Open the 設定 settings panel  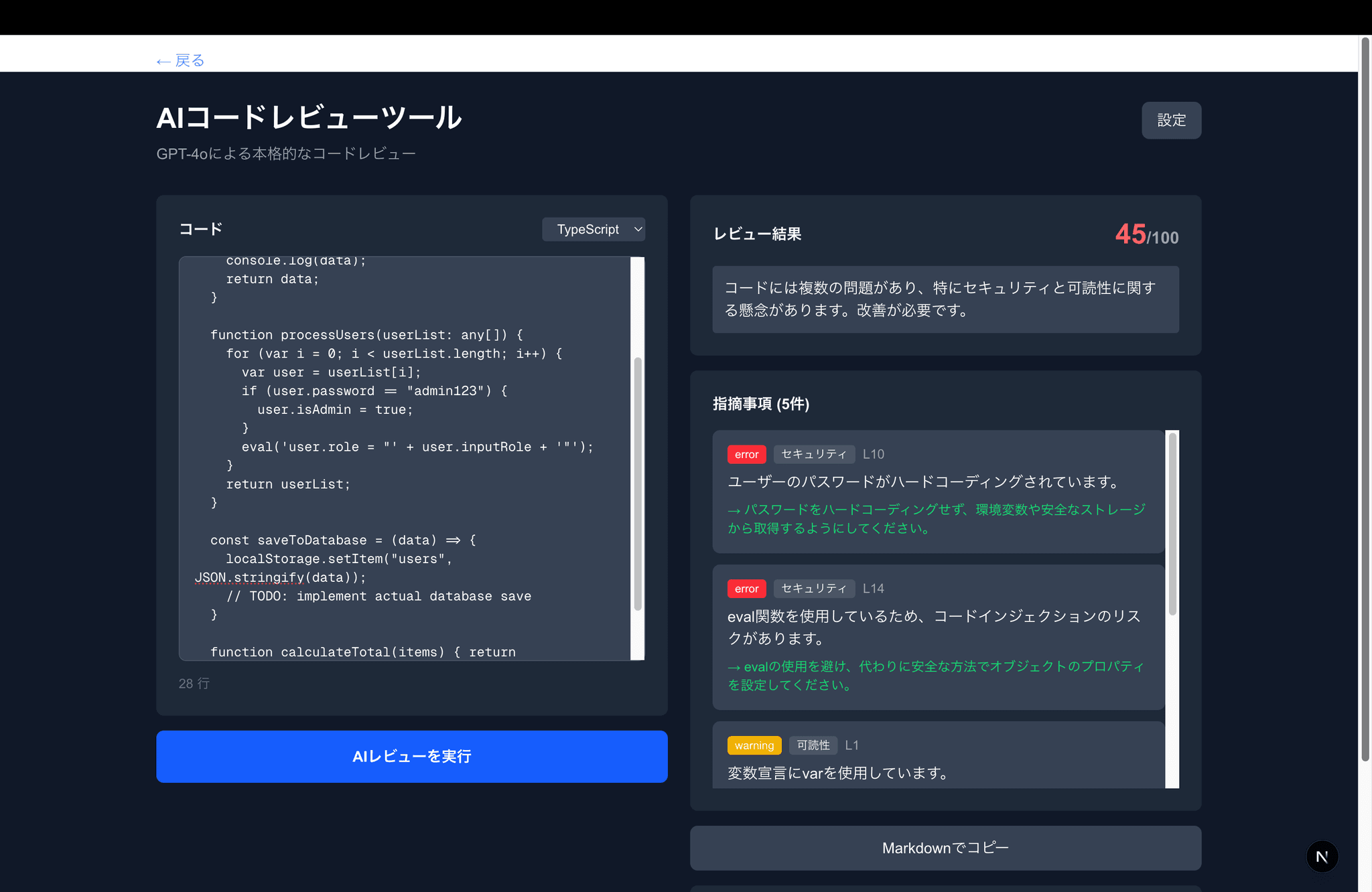tap(1171, 121)
